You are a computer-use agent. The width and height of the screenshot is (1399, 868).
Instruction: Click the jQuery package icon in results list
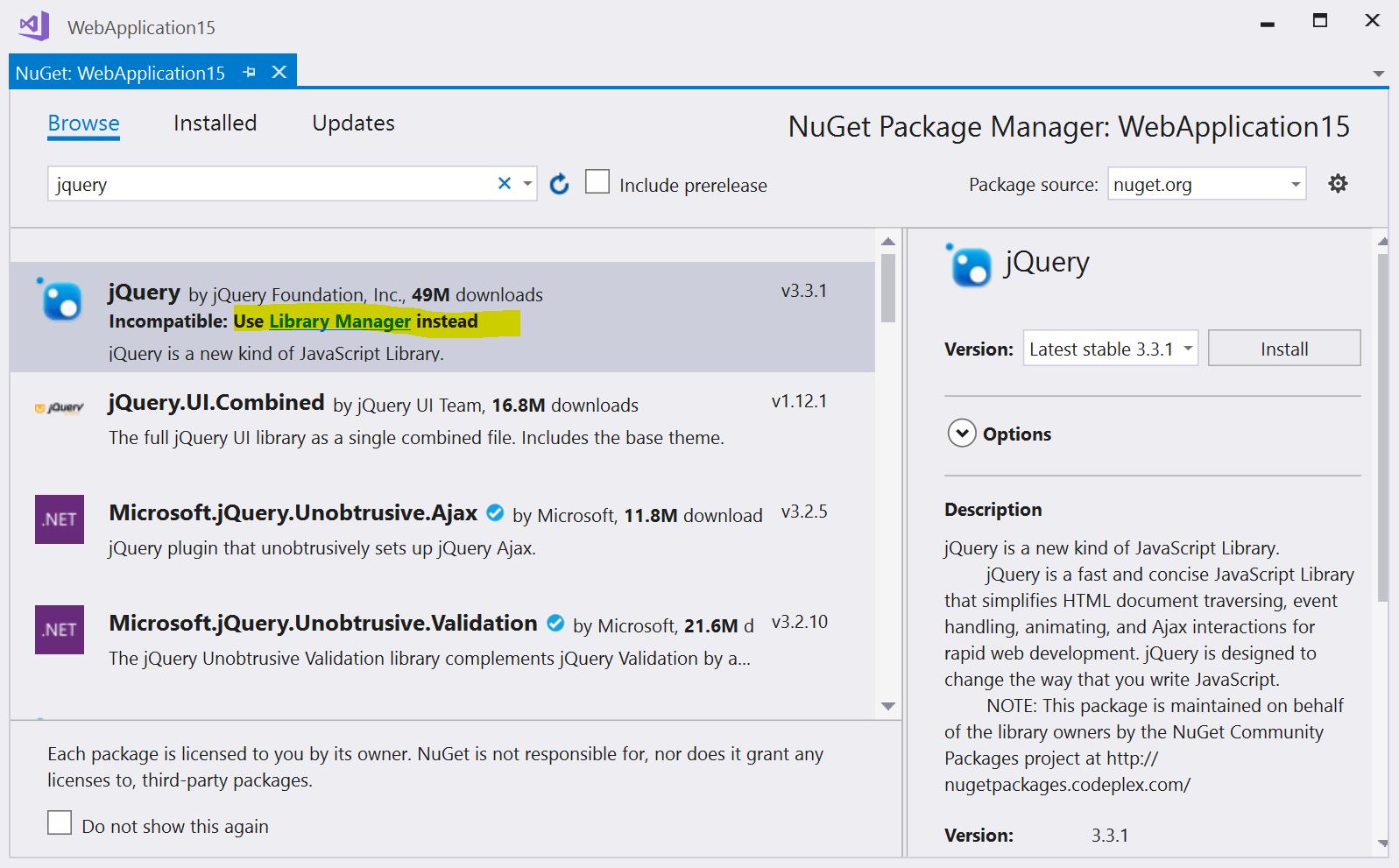(x=60, y=300)
